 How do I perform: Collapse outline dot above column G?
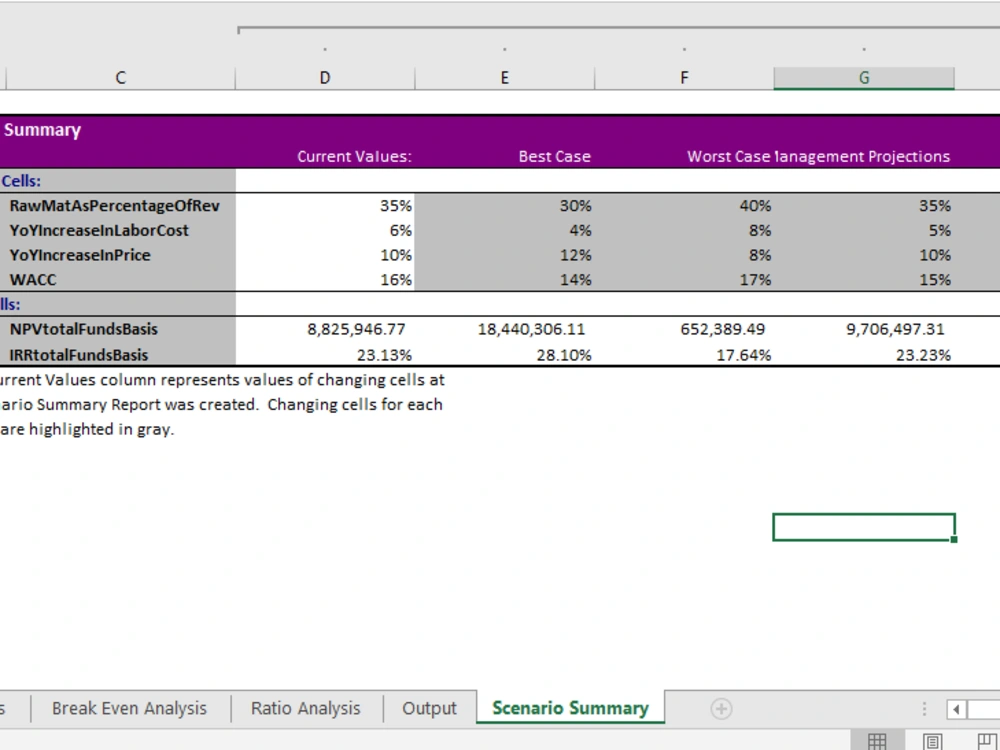coord(864,49)
